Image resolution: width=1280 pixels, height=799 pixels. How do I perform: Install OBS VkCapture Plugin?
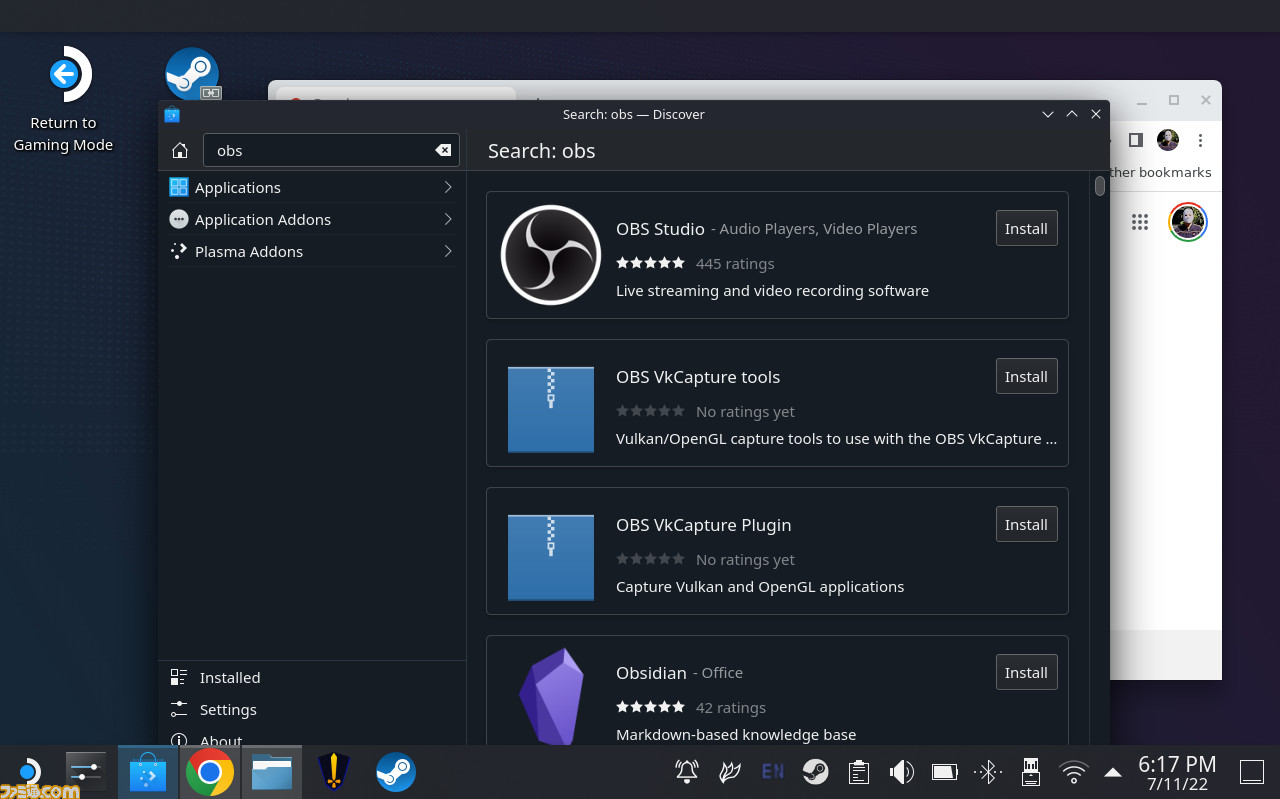[1026, 524]
